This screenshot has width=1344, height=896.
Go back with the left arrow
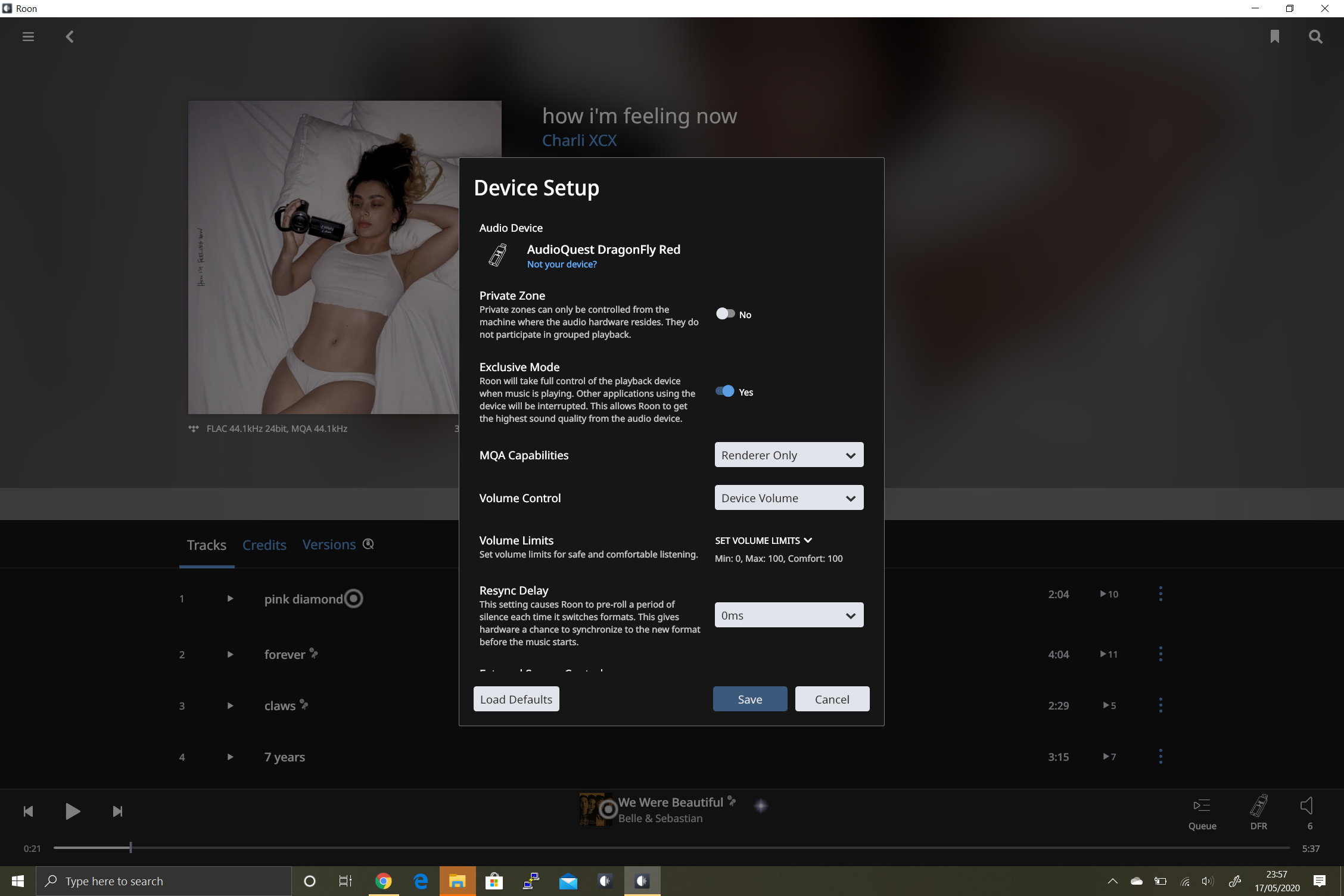70,37
